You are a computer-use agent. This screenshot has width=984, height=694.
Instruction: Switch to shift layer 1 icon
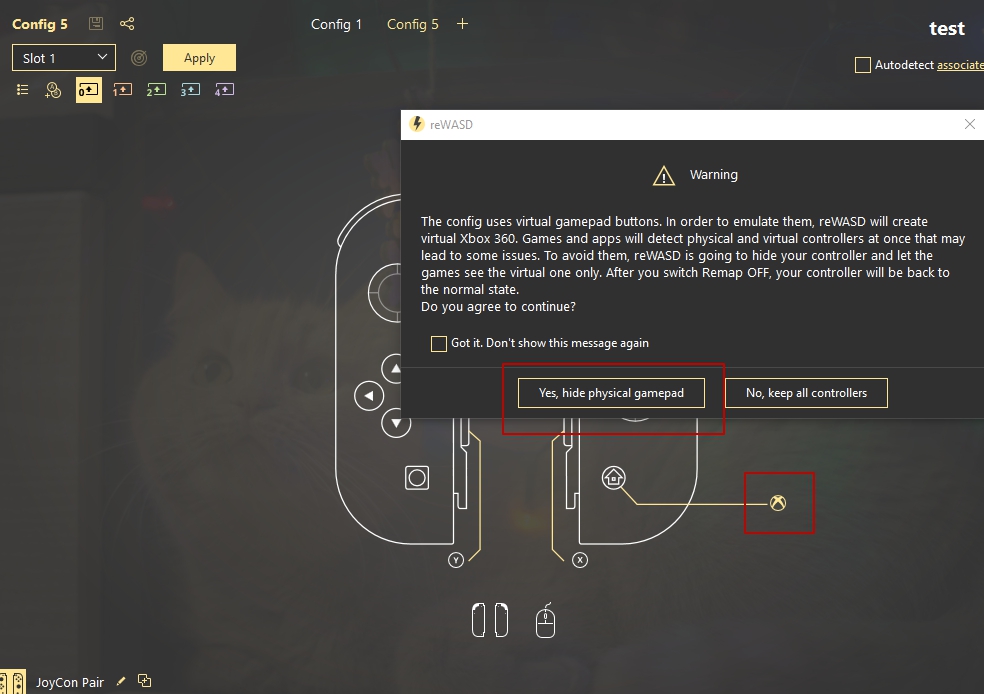click(122, 90)
